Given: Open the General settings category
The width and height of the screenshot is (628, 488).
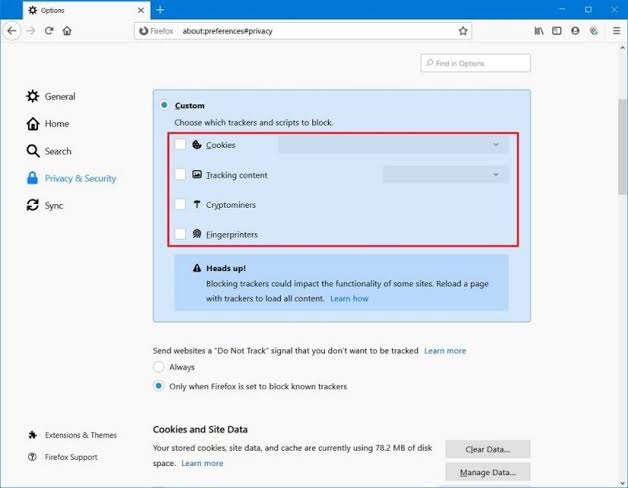Looking at the screenshot, I should click(50, 97).
